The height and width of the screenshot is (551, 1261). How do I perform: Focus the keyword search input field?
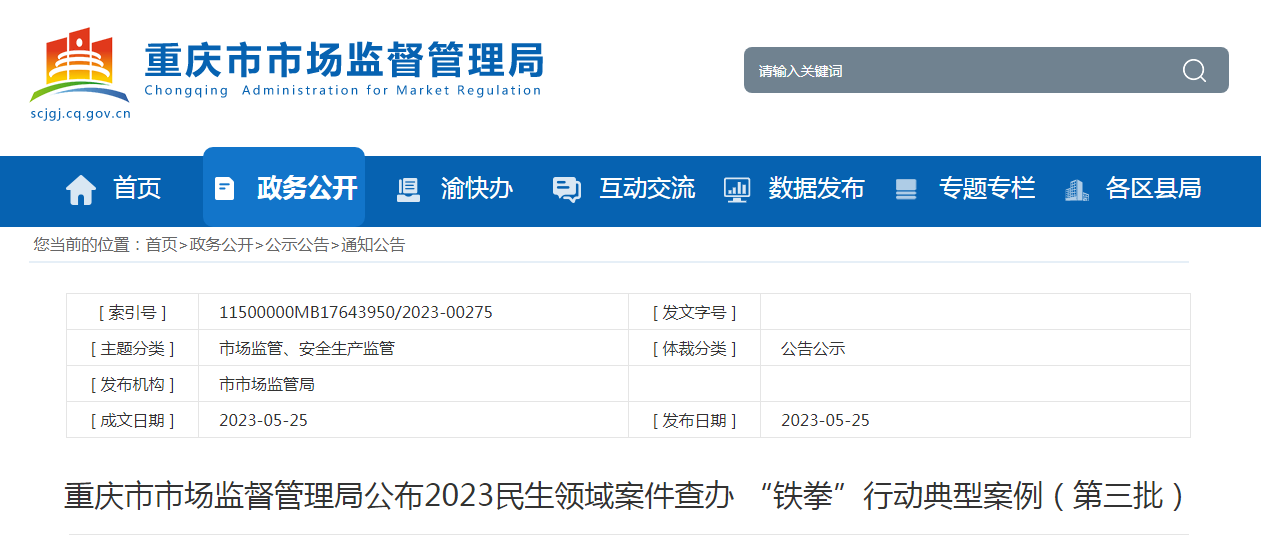coord(960,70)
